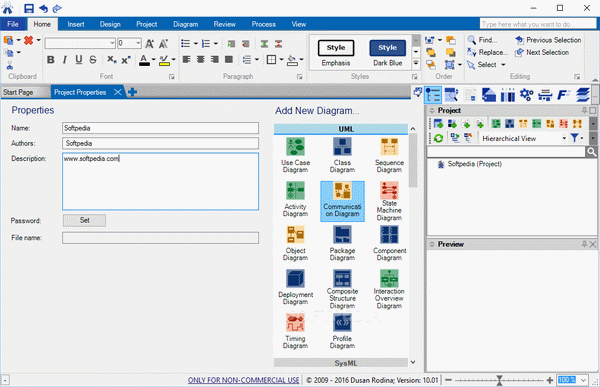Apply the Emphasis style
The height and width of the screenshot is (387, 600).
[x=336, y=52]
